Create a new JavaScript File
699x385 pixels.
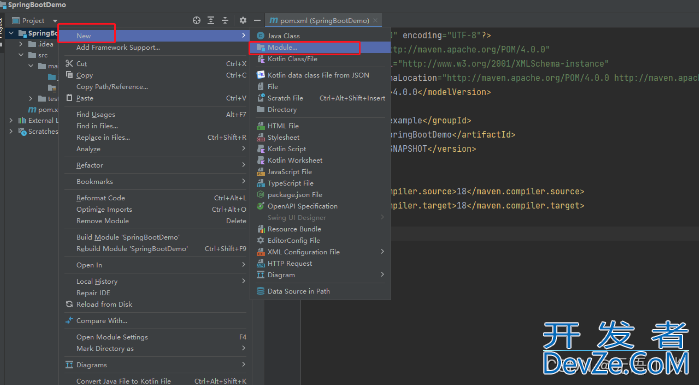(321, 172)
